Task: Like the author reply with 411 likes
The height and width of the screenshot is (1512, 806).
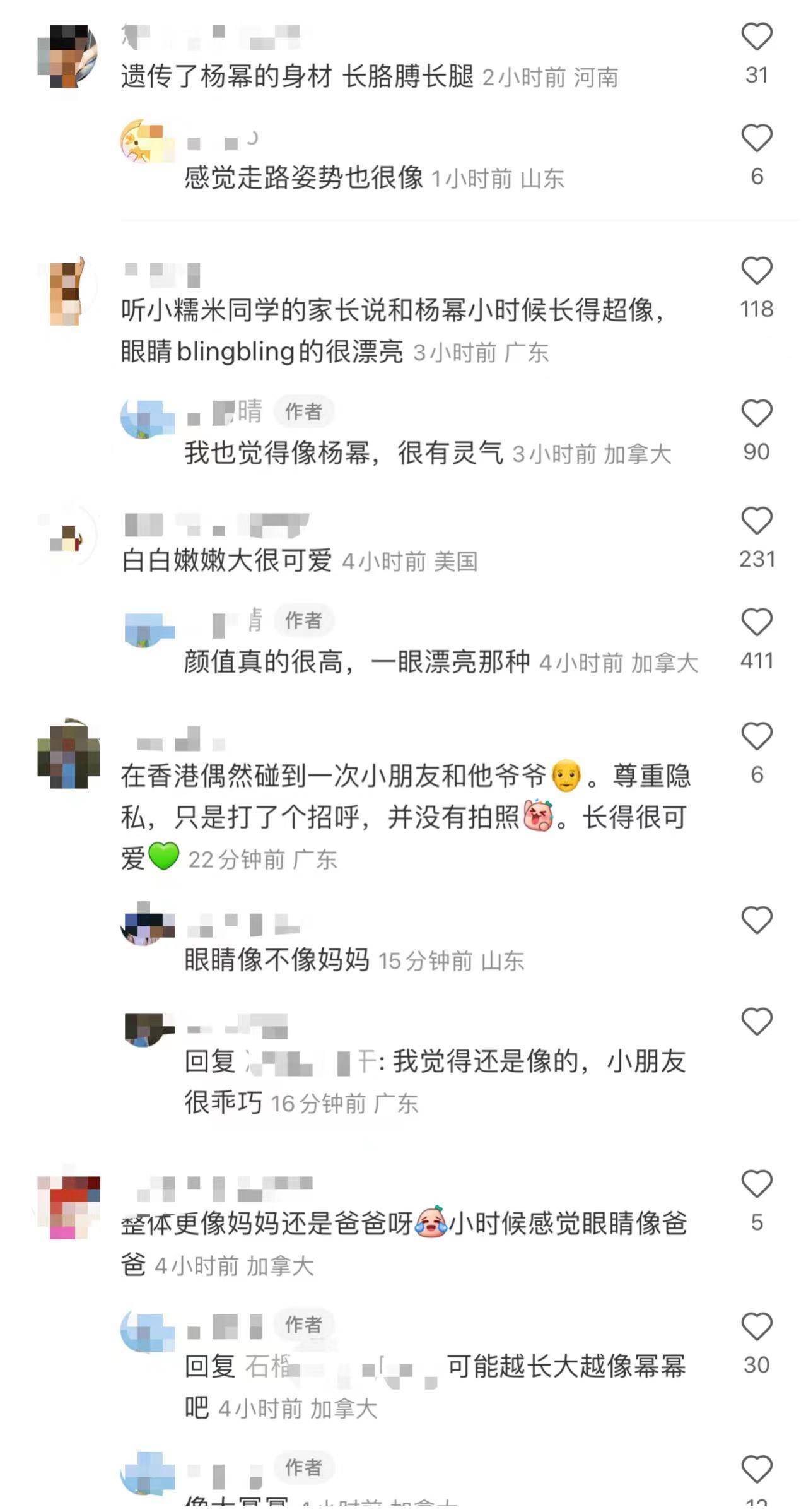Action: click(756, 622)
